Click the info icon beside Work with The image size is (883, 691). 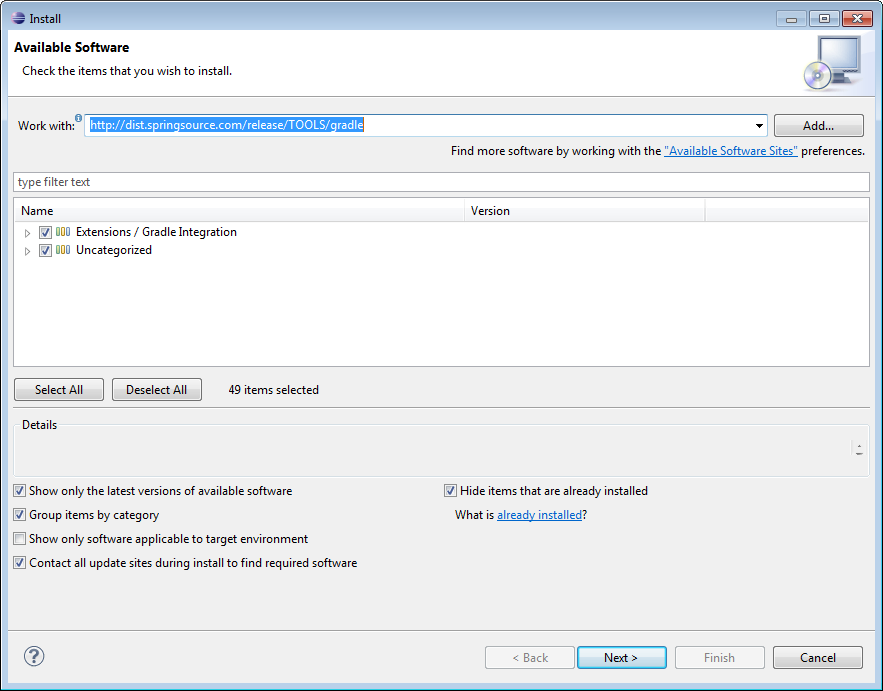(78, 117)
